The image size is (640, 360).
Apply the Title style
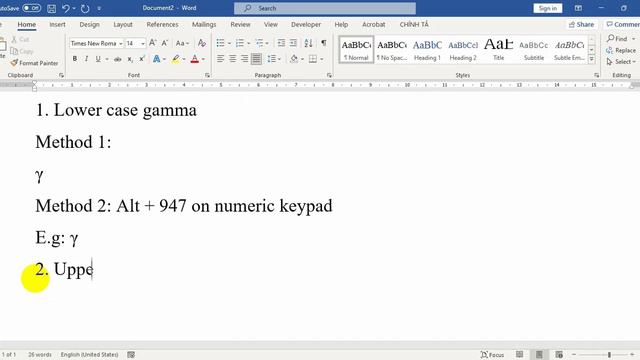(498, 50)
